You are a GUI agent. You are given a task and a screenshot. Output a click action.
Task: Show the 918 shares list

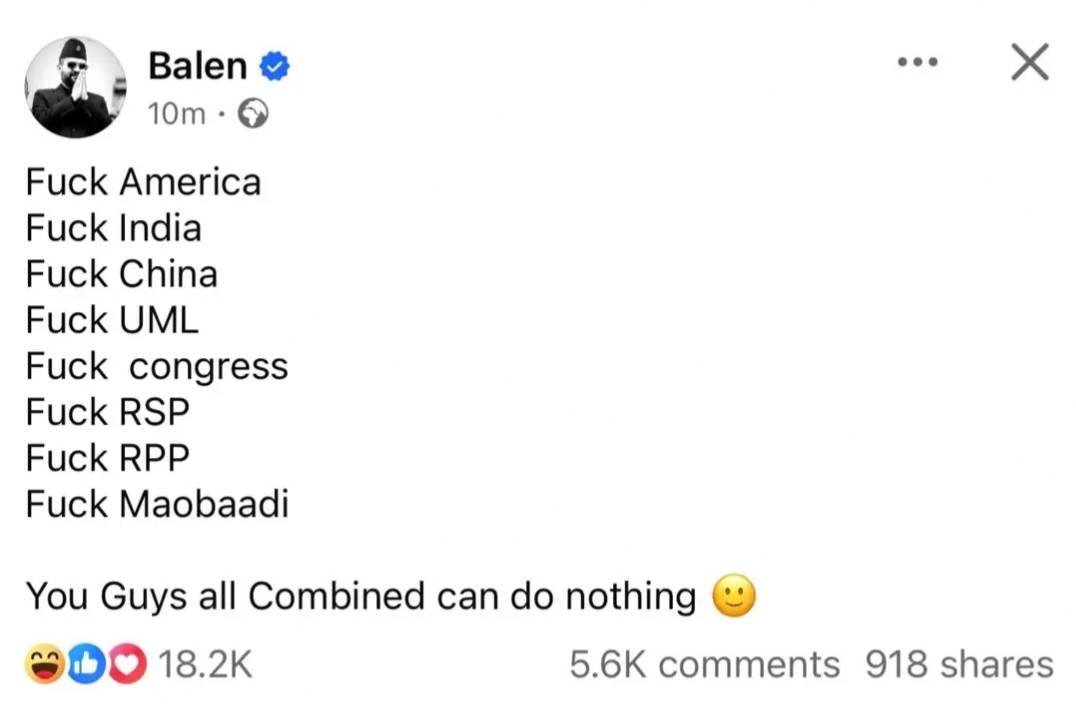[x=959, y=665]
